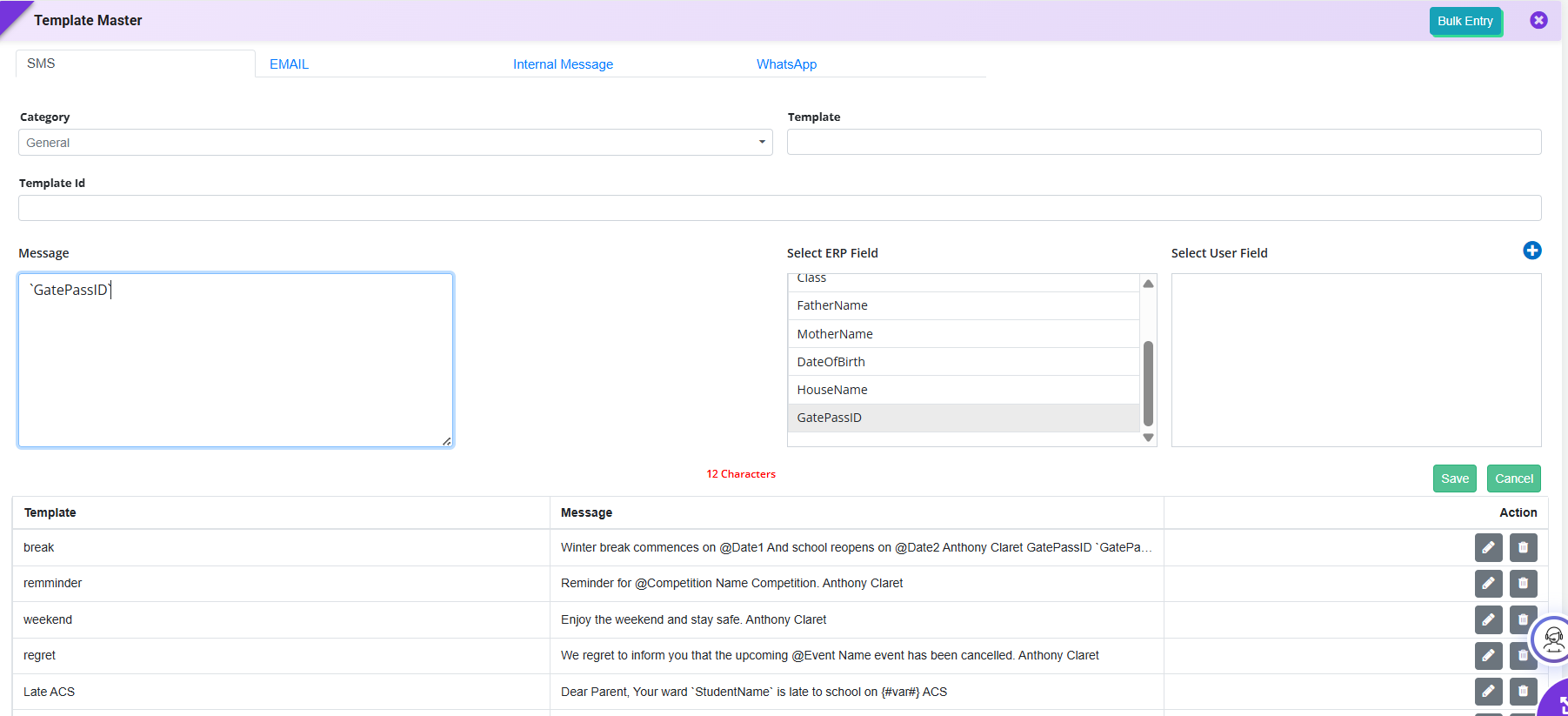The image size is (1568, 716).
Task: Select FatherName in ERP field list
Action: point(964,305)
